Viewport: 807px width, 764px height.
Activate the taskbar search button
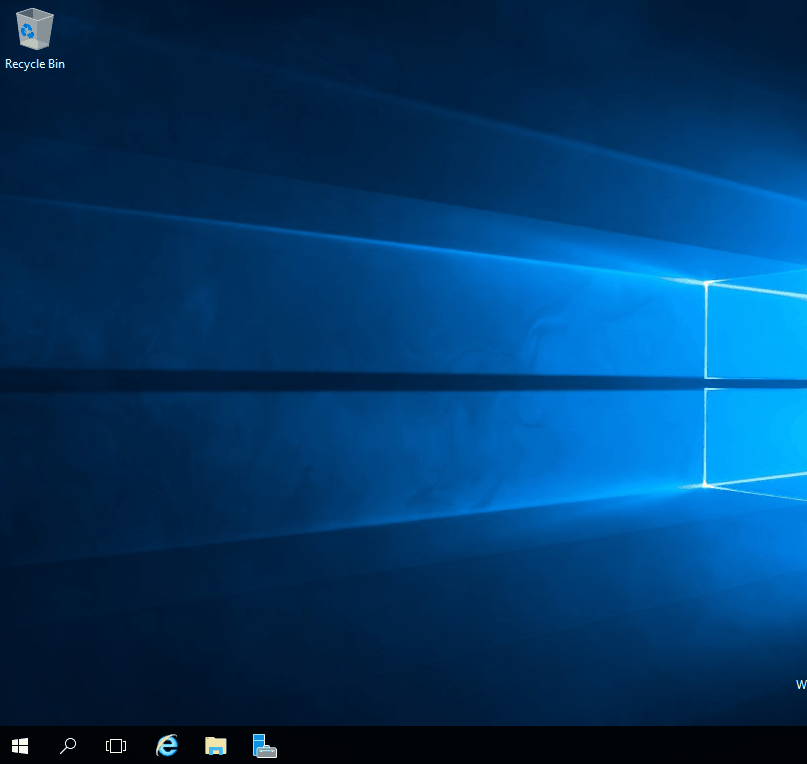(x=68, y=745)
